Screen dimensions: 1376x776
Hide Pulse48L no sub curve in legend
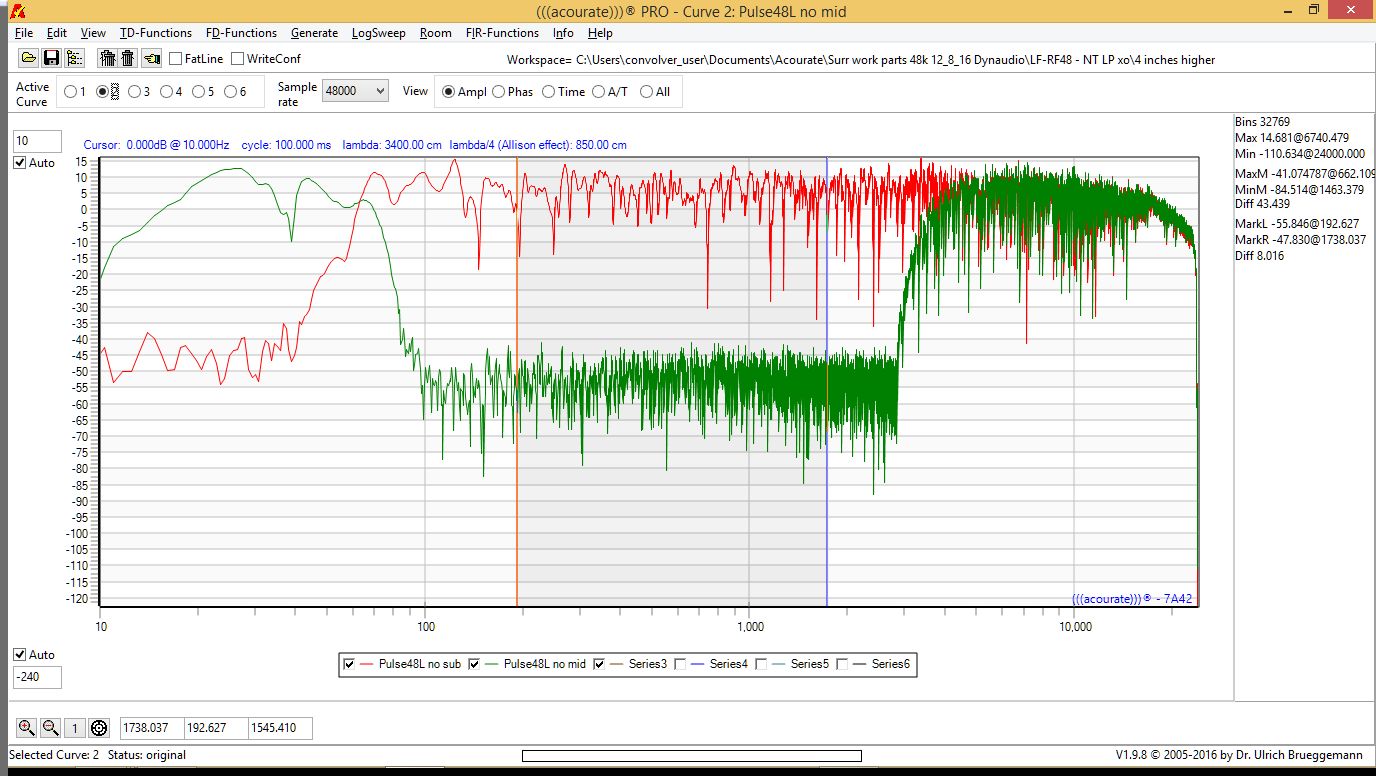point(349,664)
